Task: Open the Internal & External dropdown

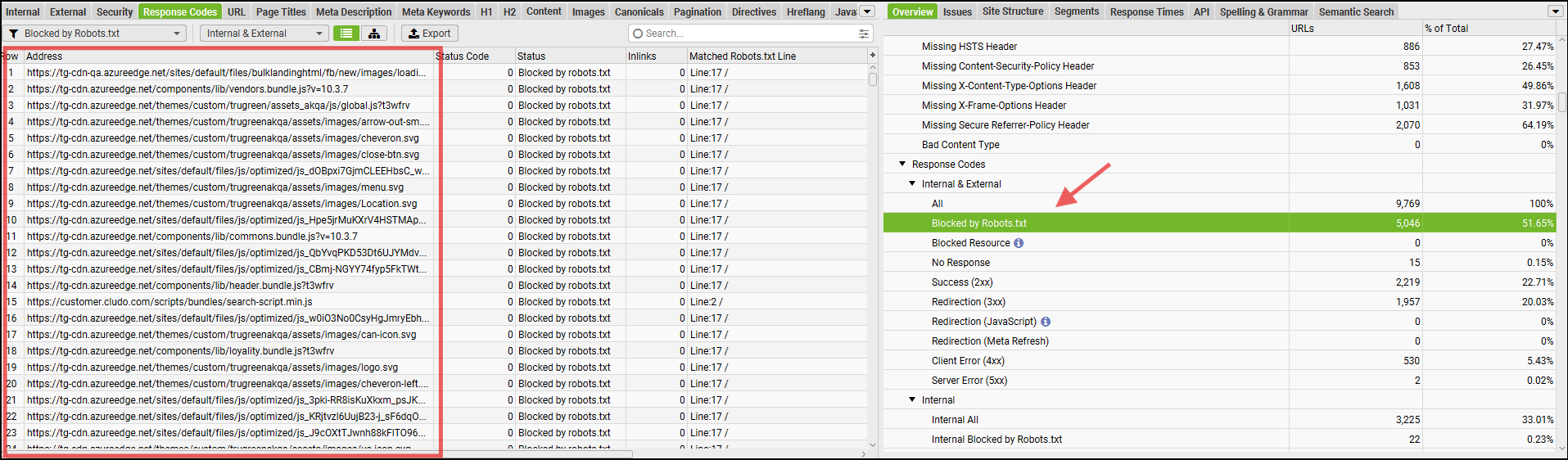Action: (264, 34)
